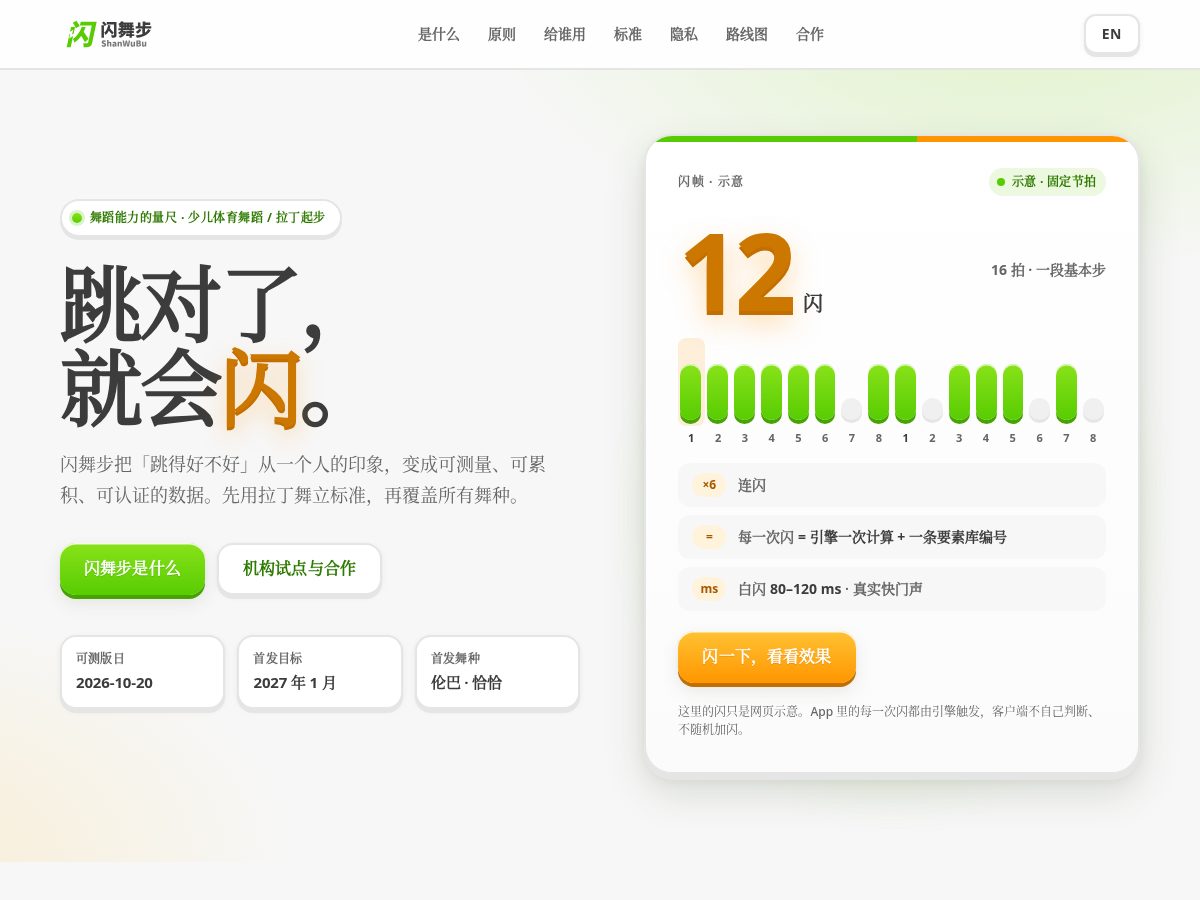Screen dimensions: 1200x900
Task: Click the 示意 · 固定节拍 status badge
Action: (1047, 182)
